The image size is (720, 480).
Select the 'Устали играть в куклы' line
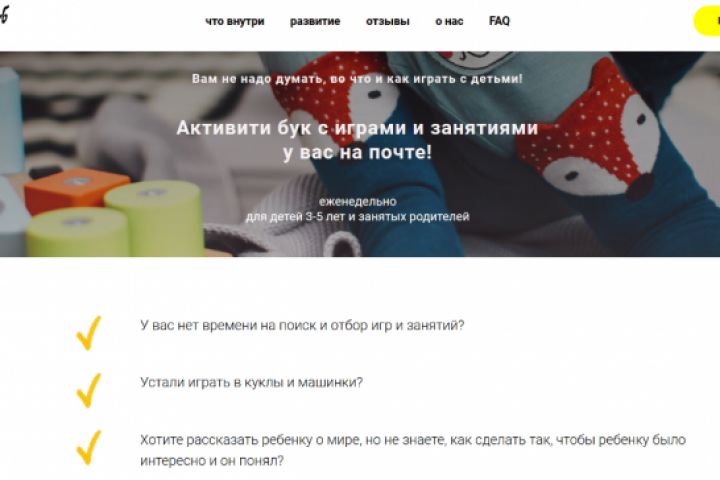click(251, 382)
